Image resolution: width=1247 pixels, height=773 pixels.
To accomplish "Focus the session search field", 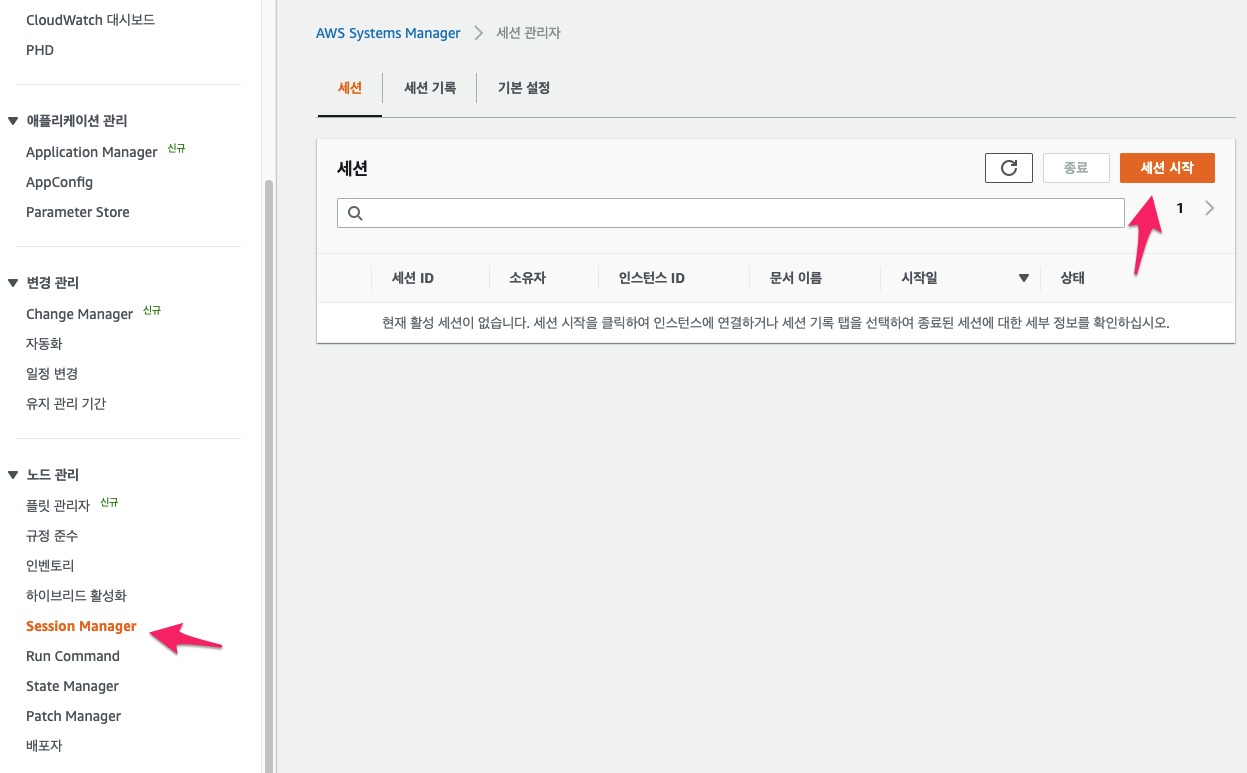I will coord(731,213).
